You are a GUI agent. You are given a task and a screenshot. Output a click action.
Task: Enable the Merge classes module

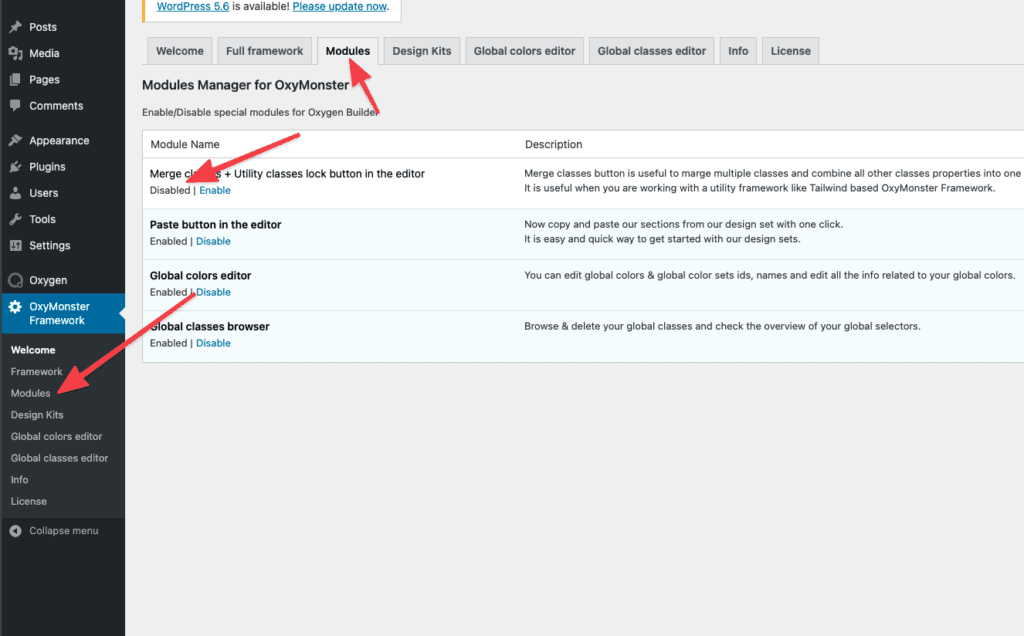tap(215, 190)
